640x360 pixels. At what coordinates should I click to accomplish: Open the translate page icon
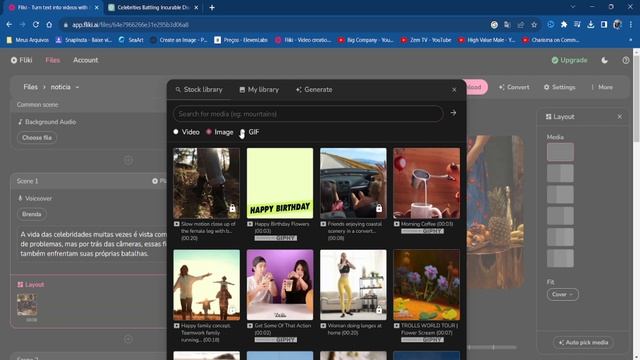(x=507, y=25)
